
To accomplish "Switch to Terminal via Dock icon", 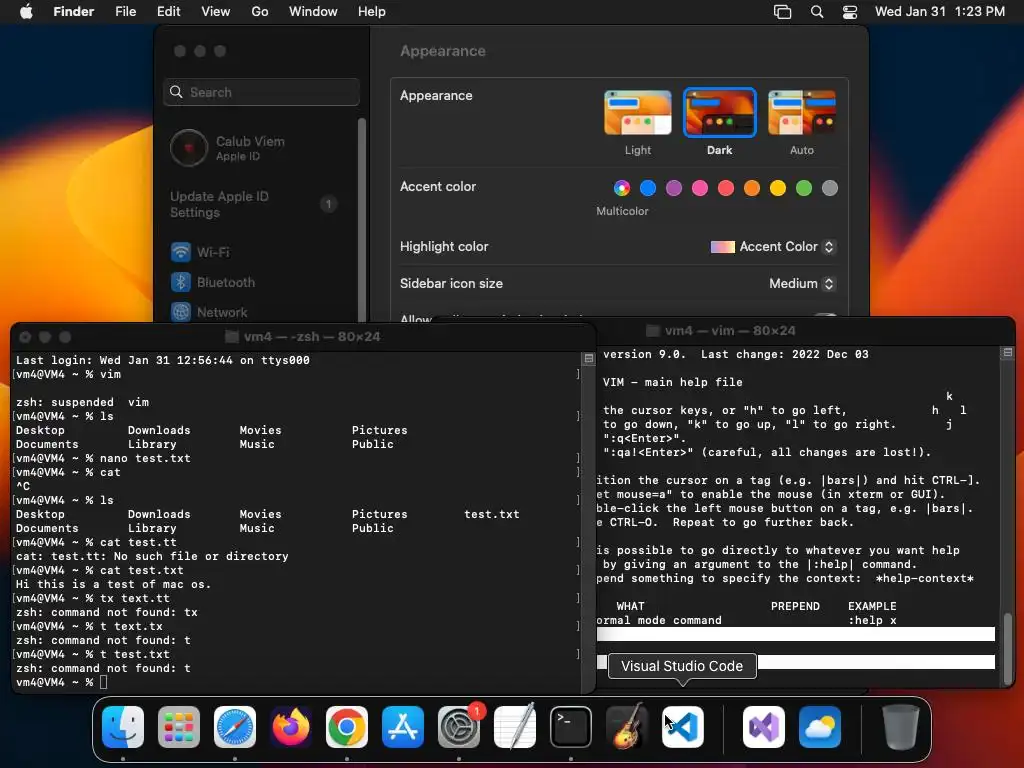I will point(571,727).
